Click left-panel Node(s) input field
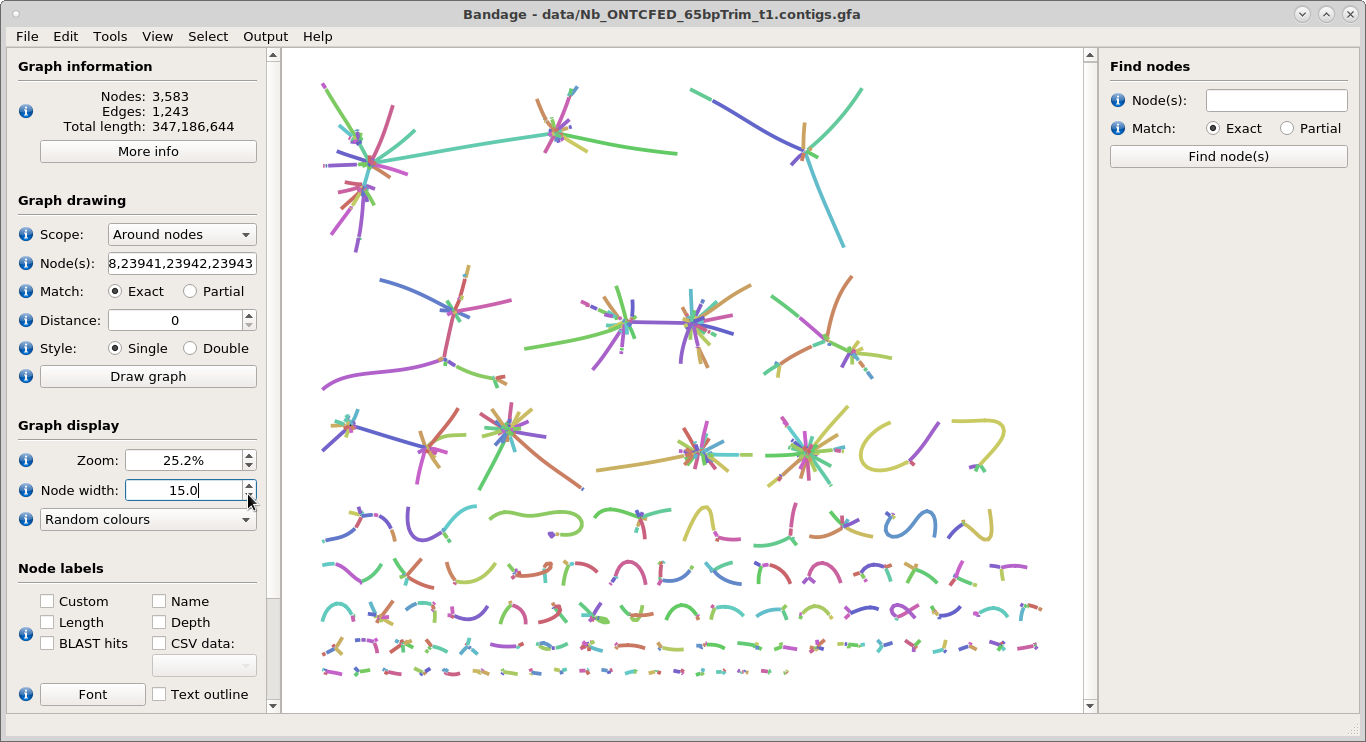This screenshot has height=742, width=1366. [182, 263]
